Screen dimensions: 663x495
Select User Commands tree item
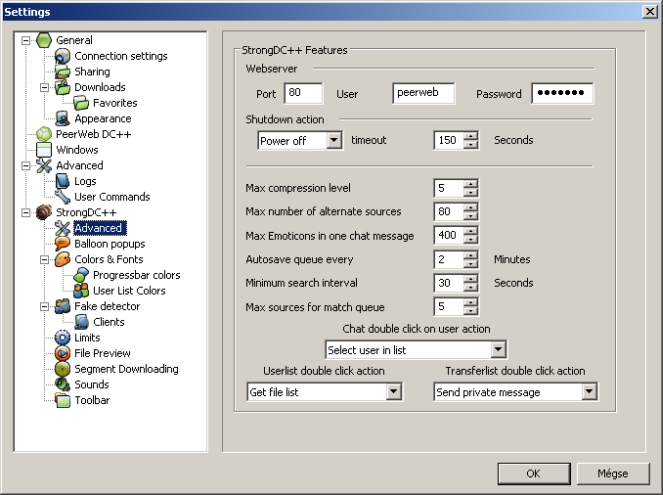112,197
